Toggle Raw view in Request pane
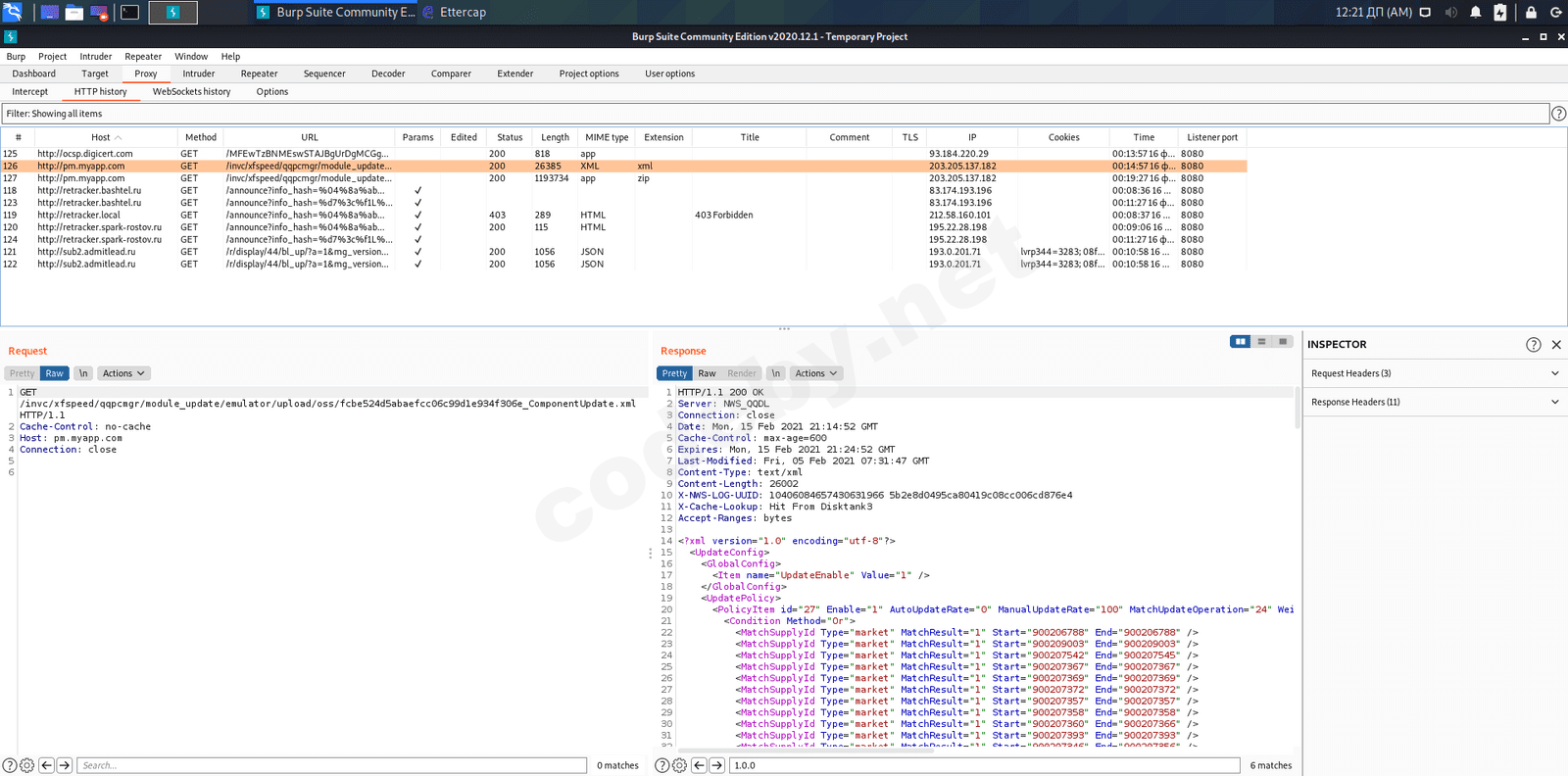 55,373
